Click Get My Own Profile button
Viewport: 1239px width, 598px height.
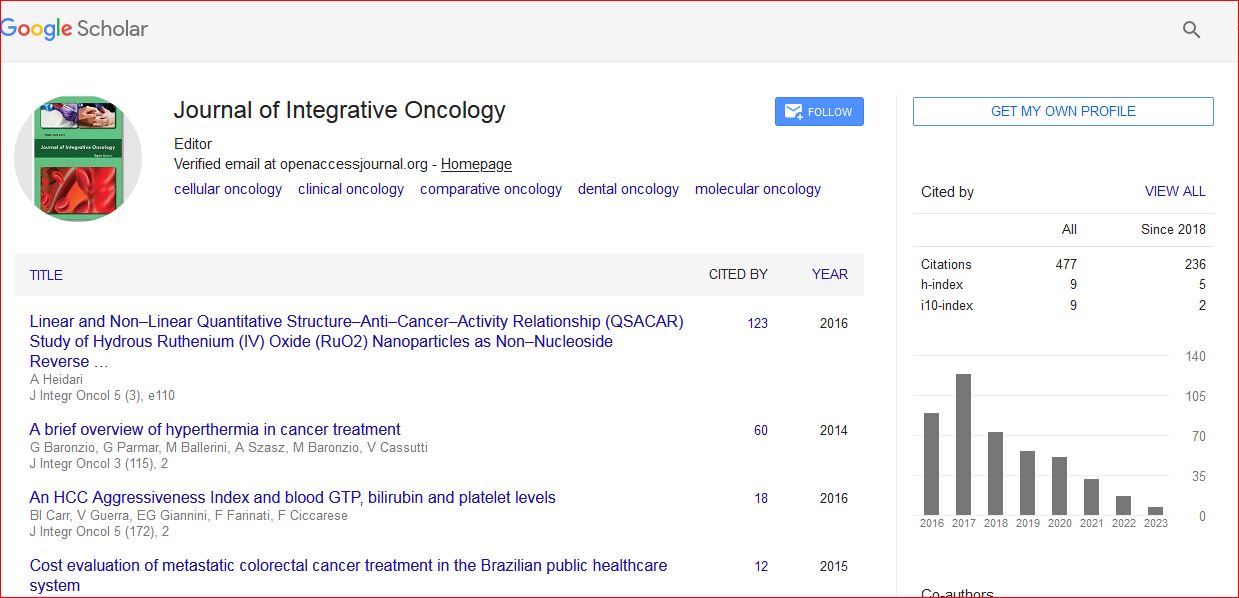(x=1063, y=111)
